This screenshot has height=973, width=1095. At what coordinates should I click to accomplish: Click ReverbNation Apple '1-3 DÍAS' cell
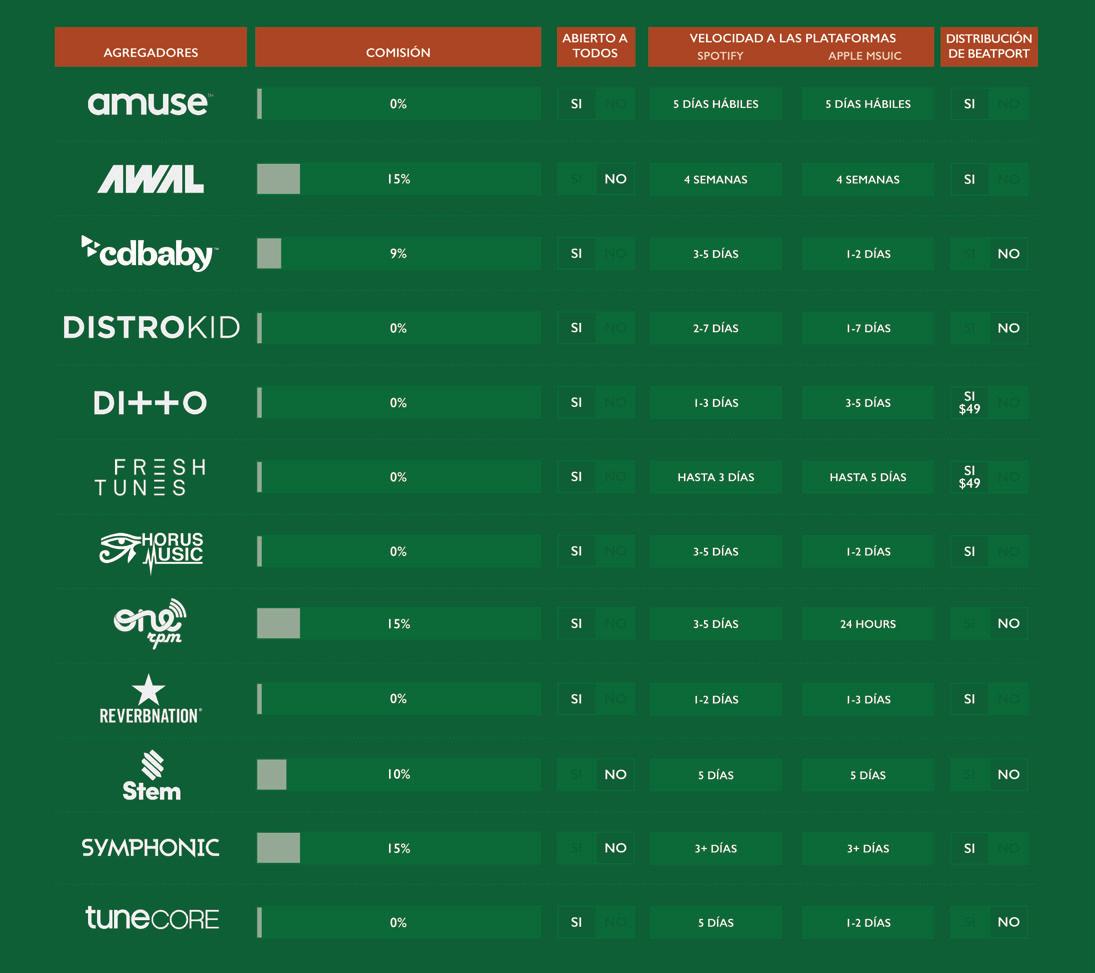coord(868,698)
